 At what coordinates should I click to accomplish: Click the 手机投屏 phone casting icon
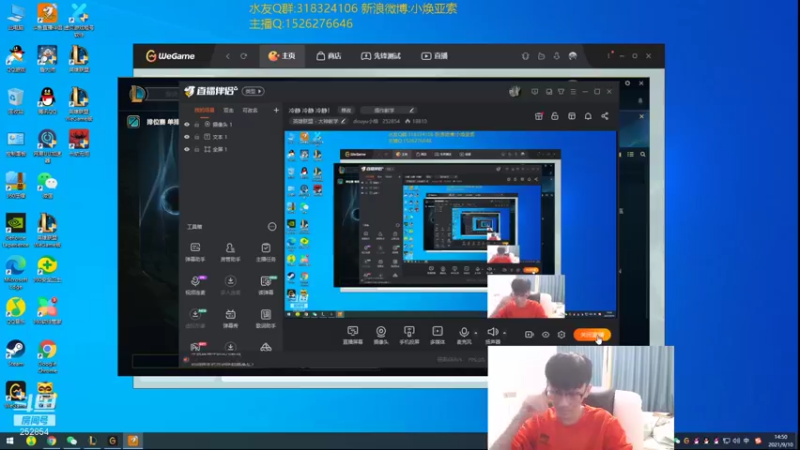[409, 335]
